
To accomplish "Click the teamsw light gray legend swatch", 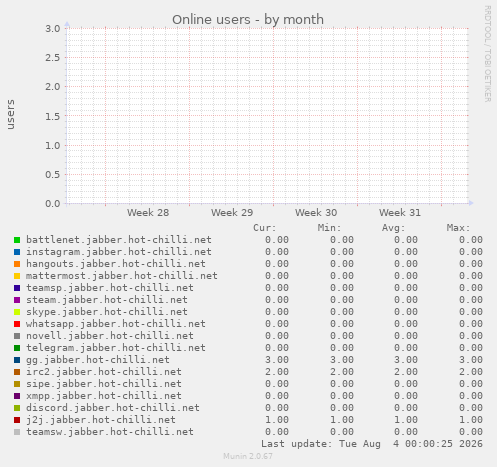I will (x=17, y=432).
